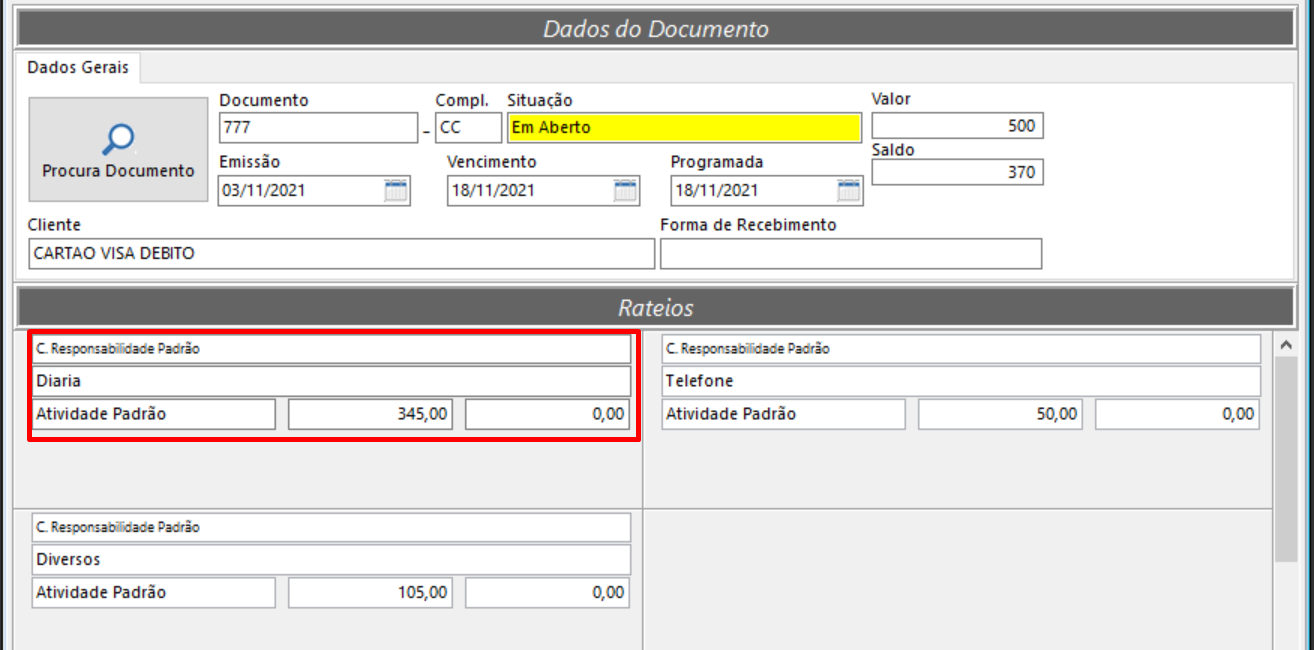Click the Situação field Em Aberto
The height and width of the screenshot is (650, 1314).
[685, 128]
